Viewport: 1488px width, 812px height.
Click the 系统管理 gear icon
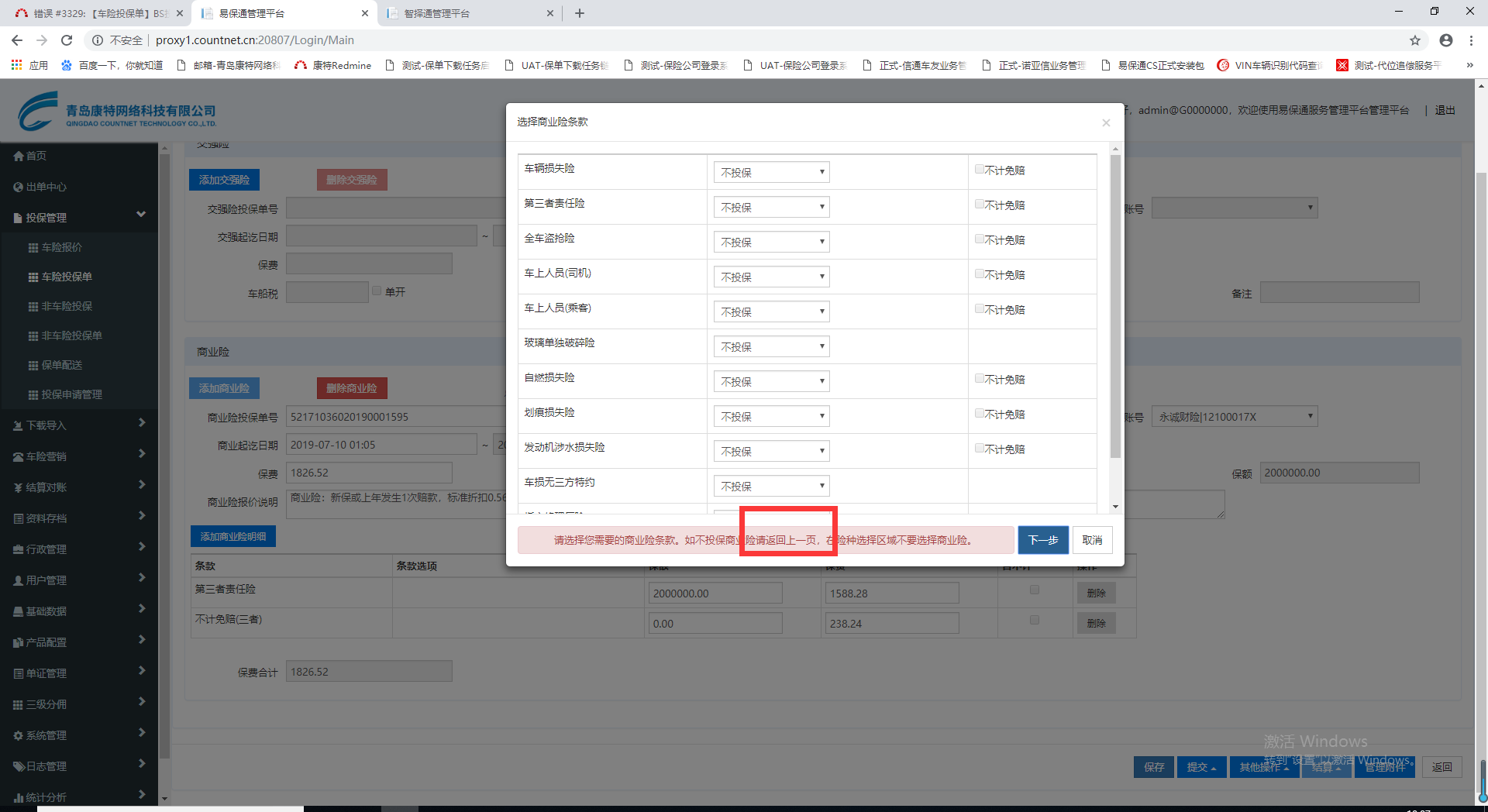19,736
